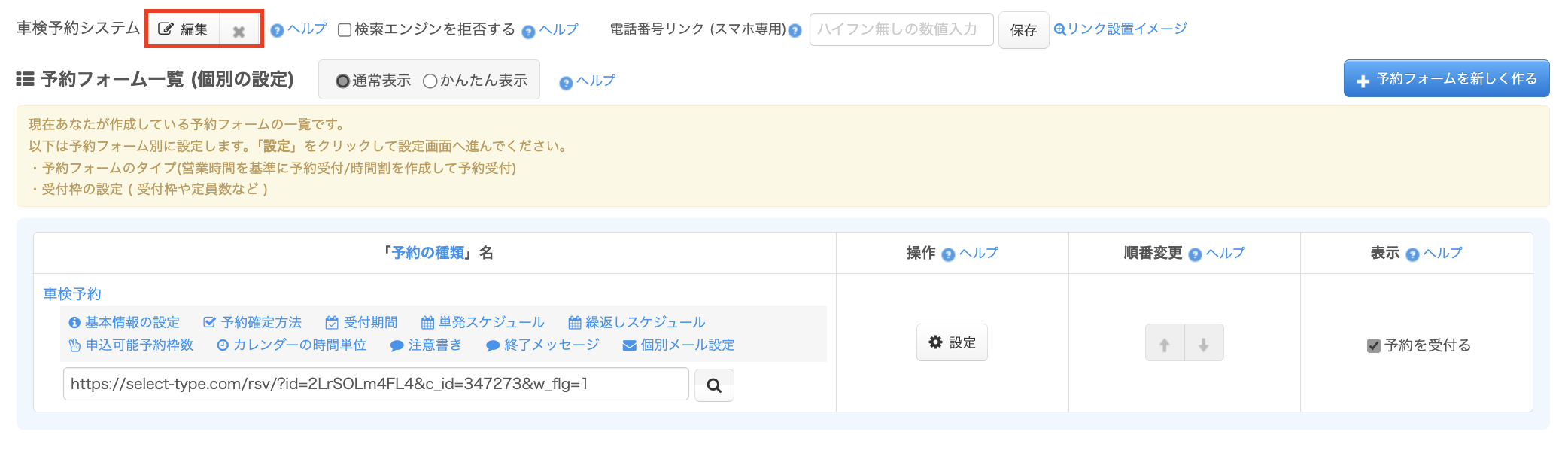
Task: Click the 保存 button
Action: (1023, 30)
